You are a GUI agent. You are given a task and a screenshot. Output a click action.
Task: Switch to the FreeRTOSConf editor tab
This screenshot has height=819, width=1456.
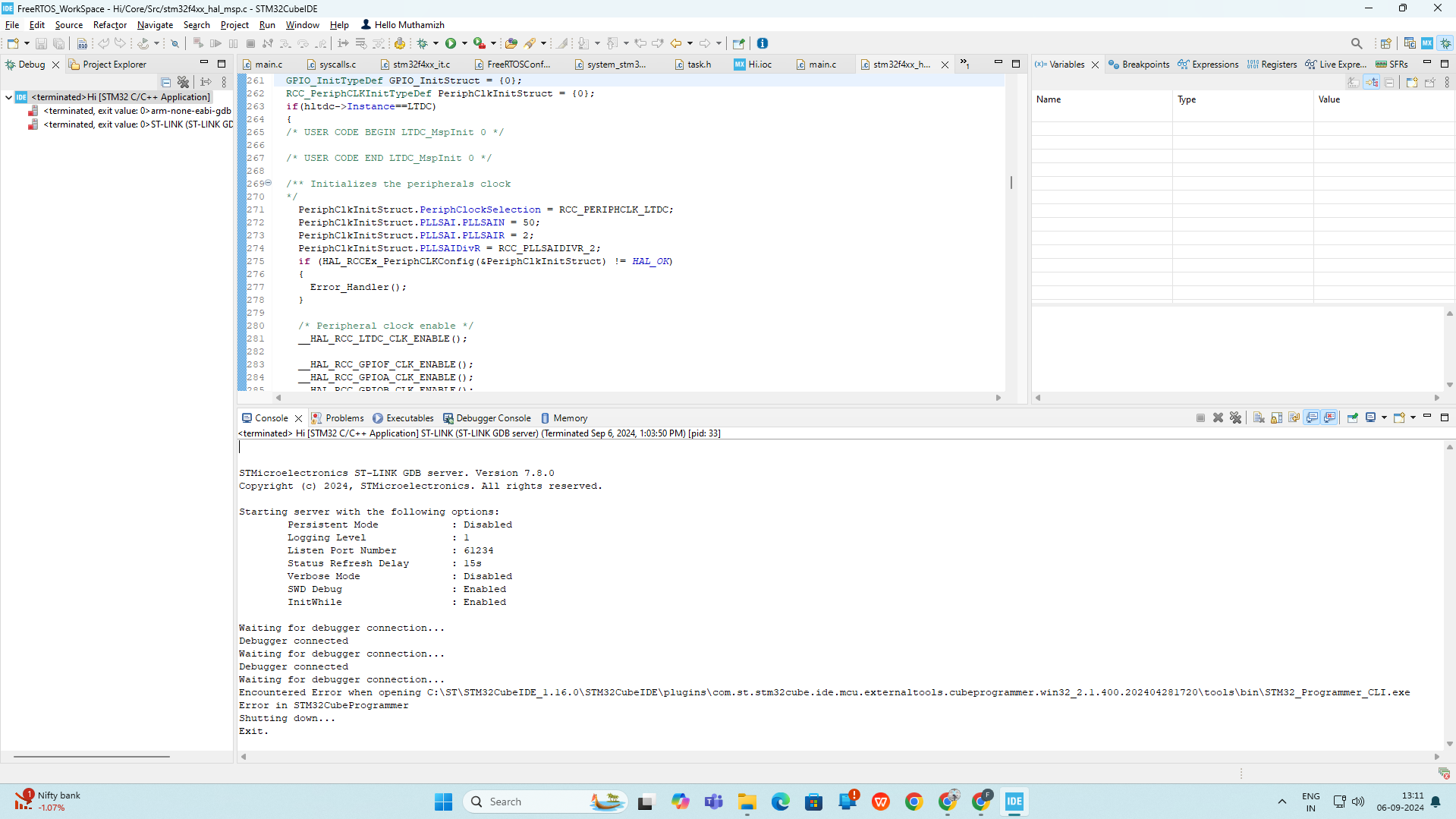[520, 64]
